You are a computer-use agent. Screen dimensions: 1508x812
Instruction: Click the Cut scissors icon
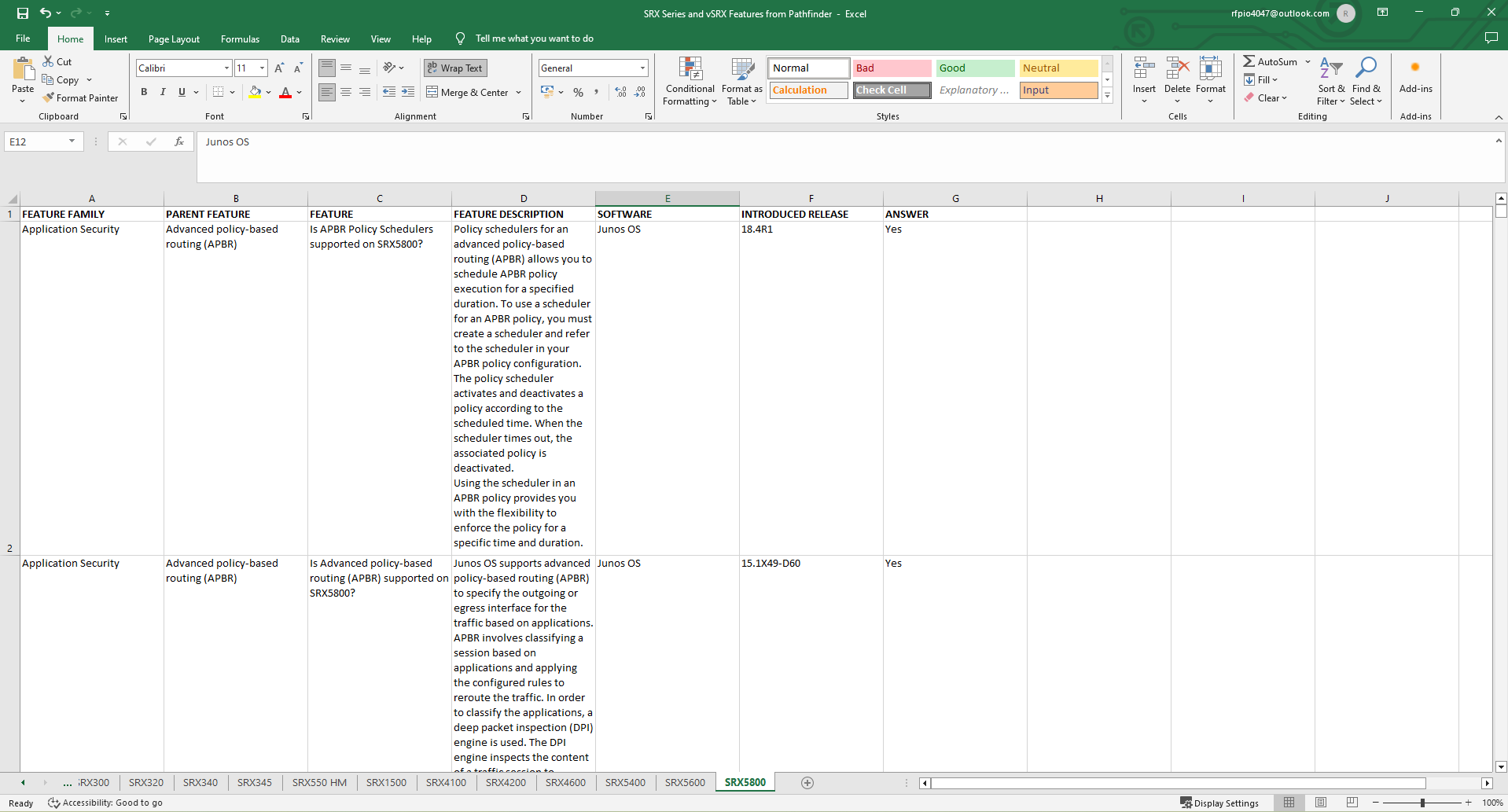[48, 61]
